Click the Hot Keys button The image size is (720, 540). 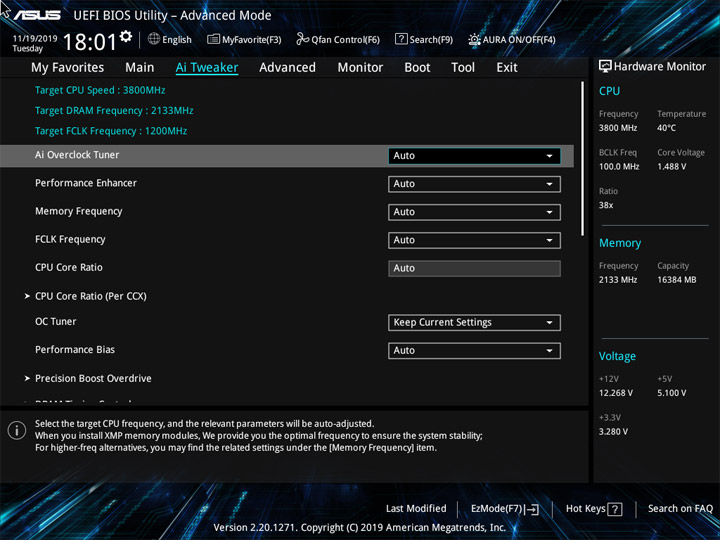(x=594, y=509)
